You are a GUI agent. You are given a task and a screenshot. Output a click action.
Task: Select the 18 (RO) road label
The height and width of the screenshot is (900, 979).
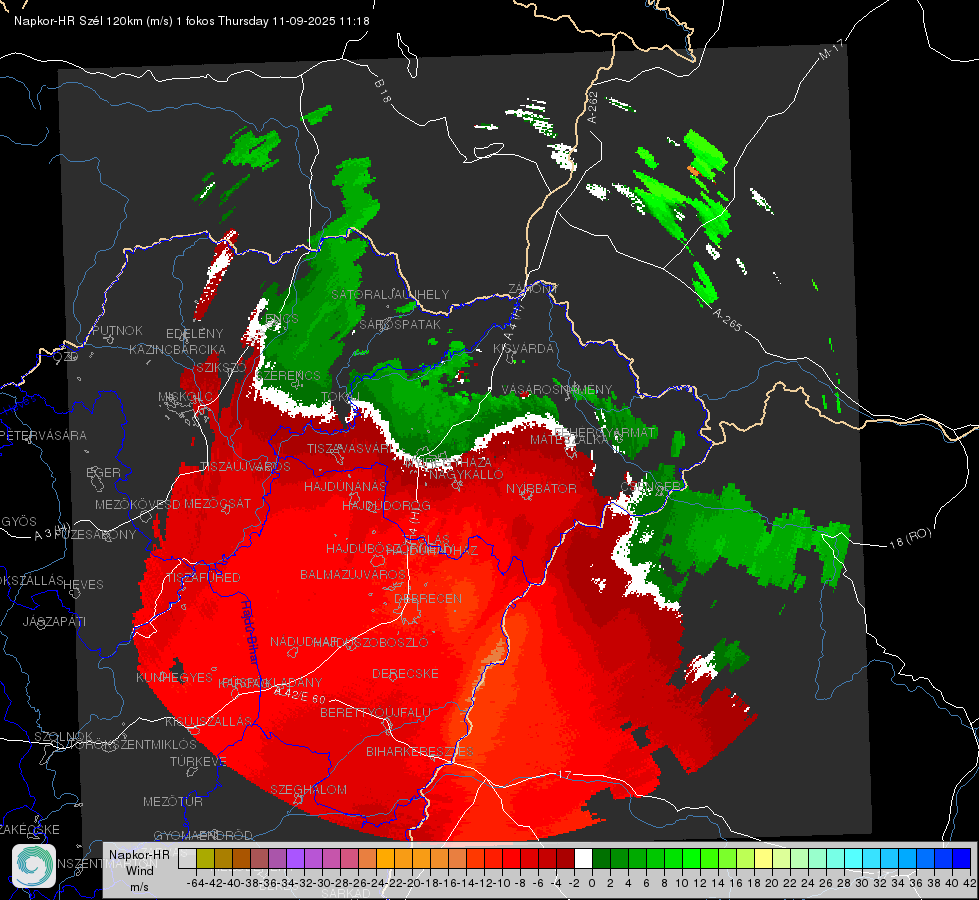910,538
